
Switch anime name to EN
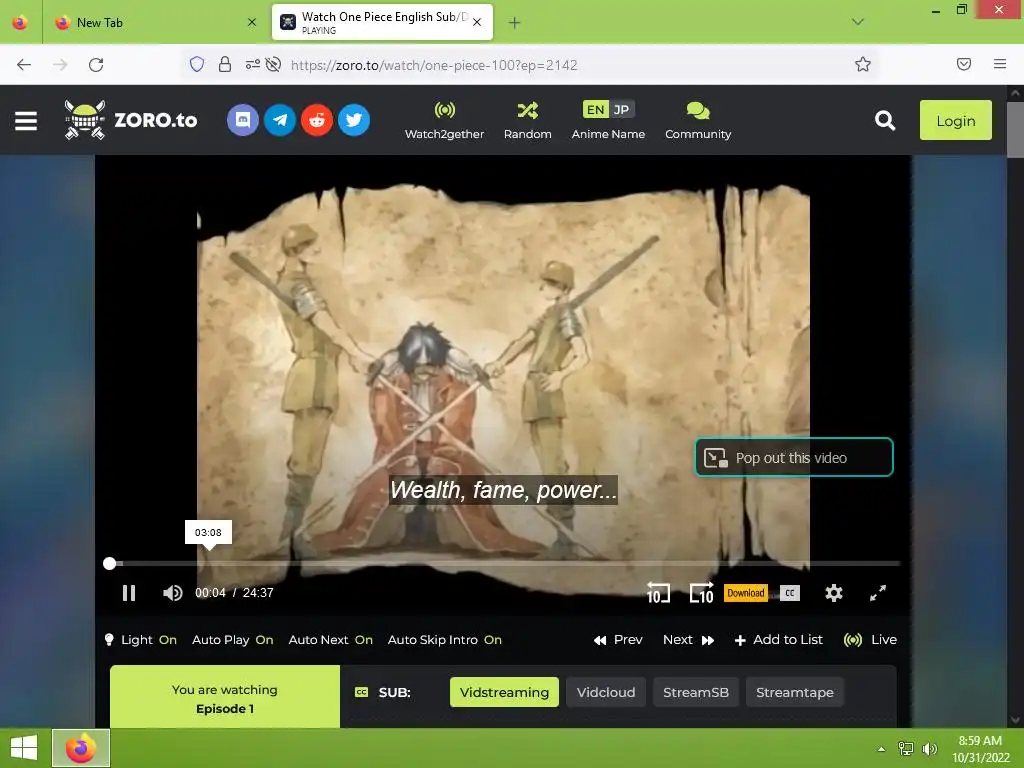(x=595, y=110)
